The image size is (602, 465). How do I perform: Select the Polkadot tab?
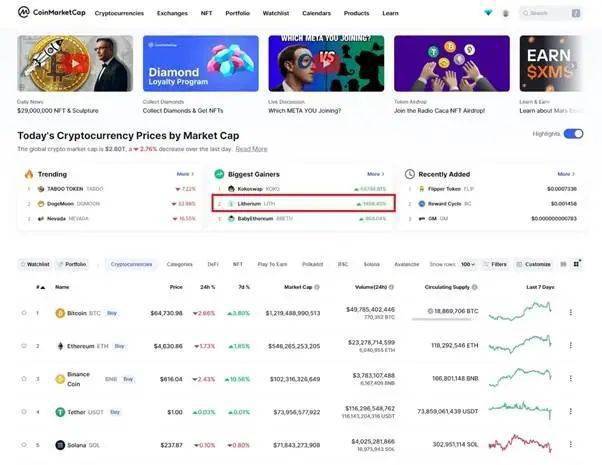[x=313, y=264]
